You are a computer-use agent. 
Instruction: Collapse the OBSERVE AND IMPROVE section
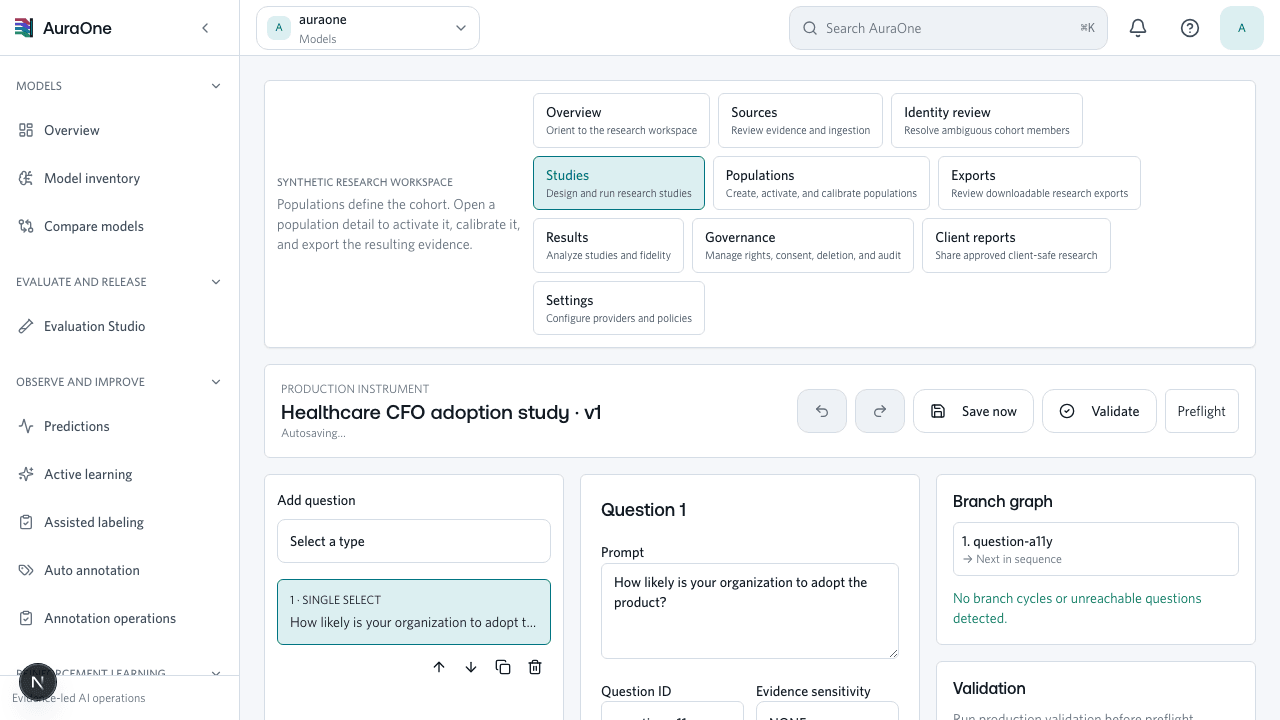216,382
